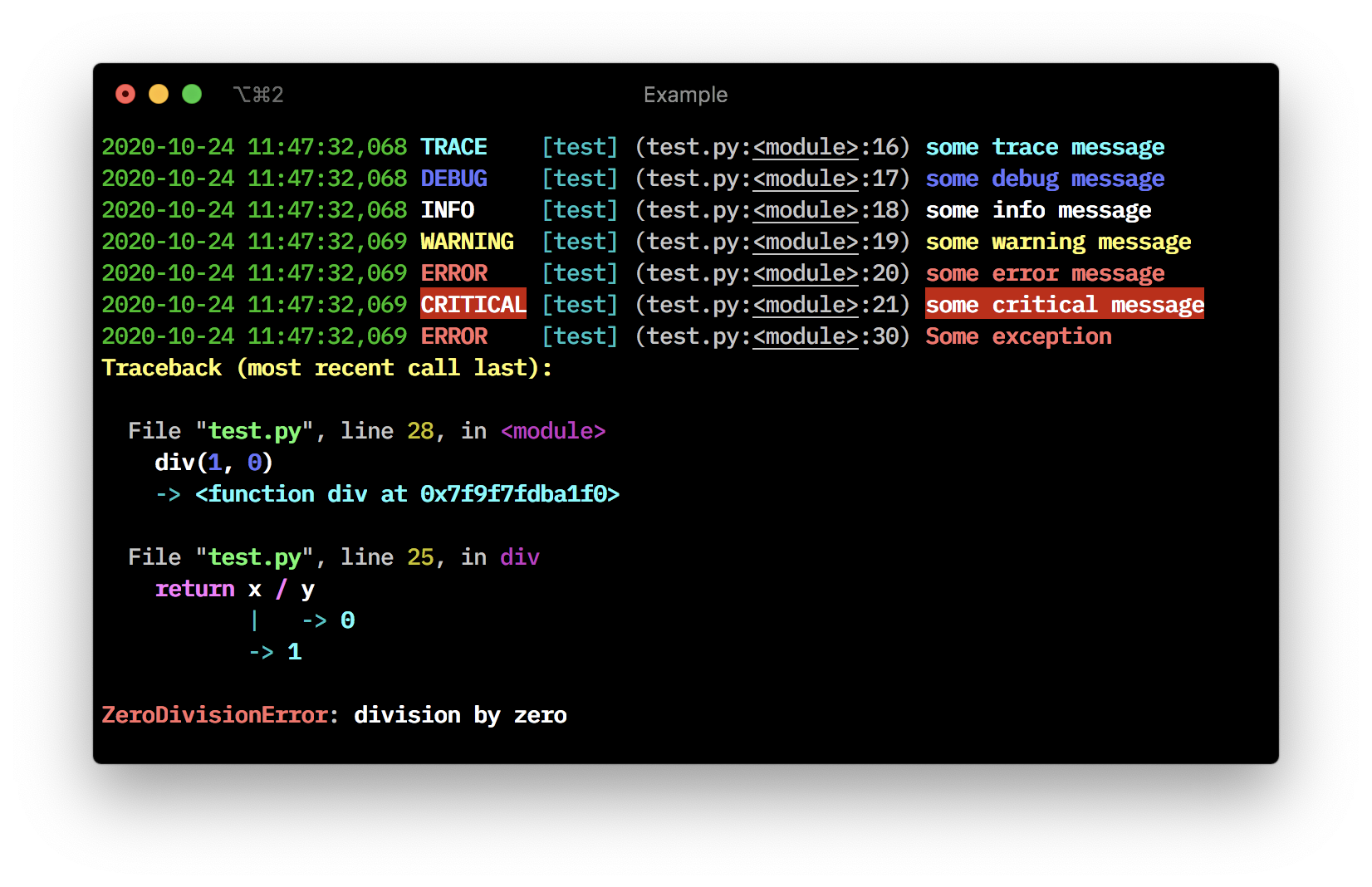Click 'Some exception' message text

pyautogui.click(x=1018, y=336)
